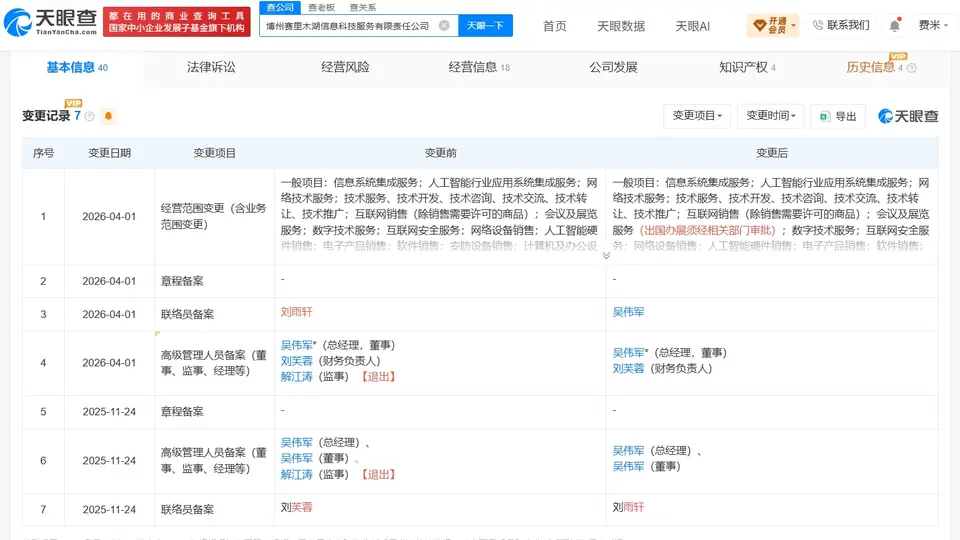Click the phone icon for 联系我们
Screen dimensions: 960x540
tap(817, 25)
